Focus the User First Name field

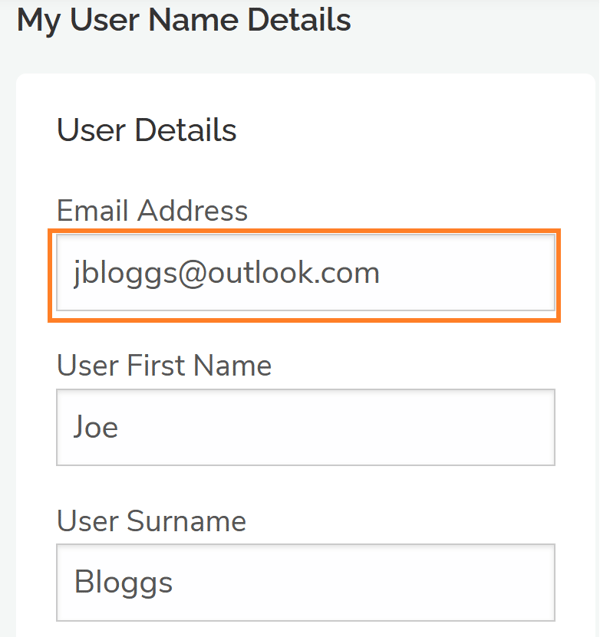point(305,428)
